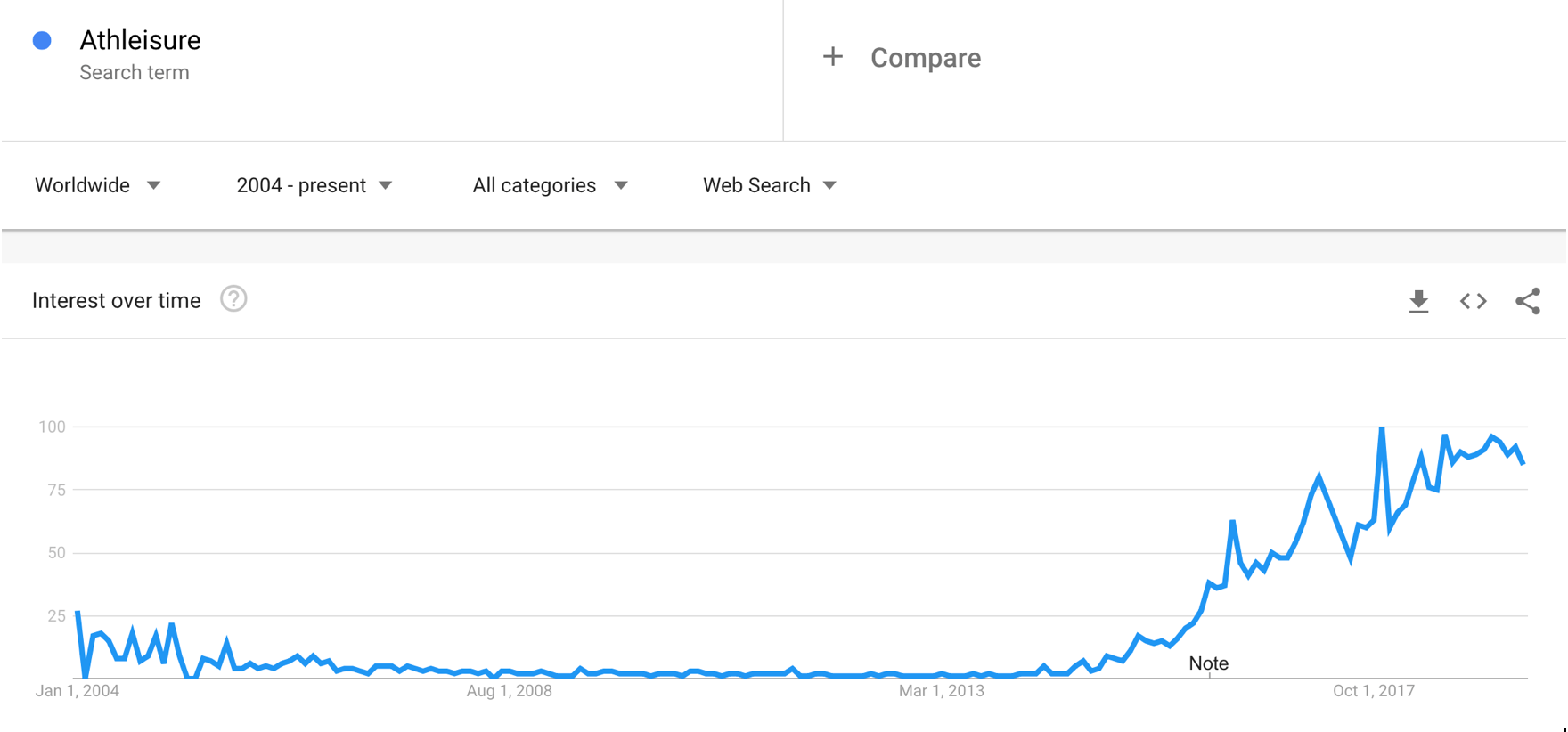This screenshot has width=1568, height=732.
Task: Click the Note marker on the chart
Action: coord(1208,663)
